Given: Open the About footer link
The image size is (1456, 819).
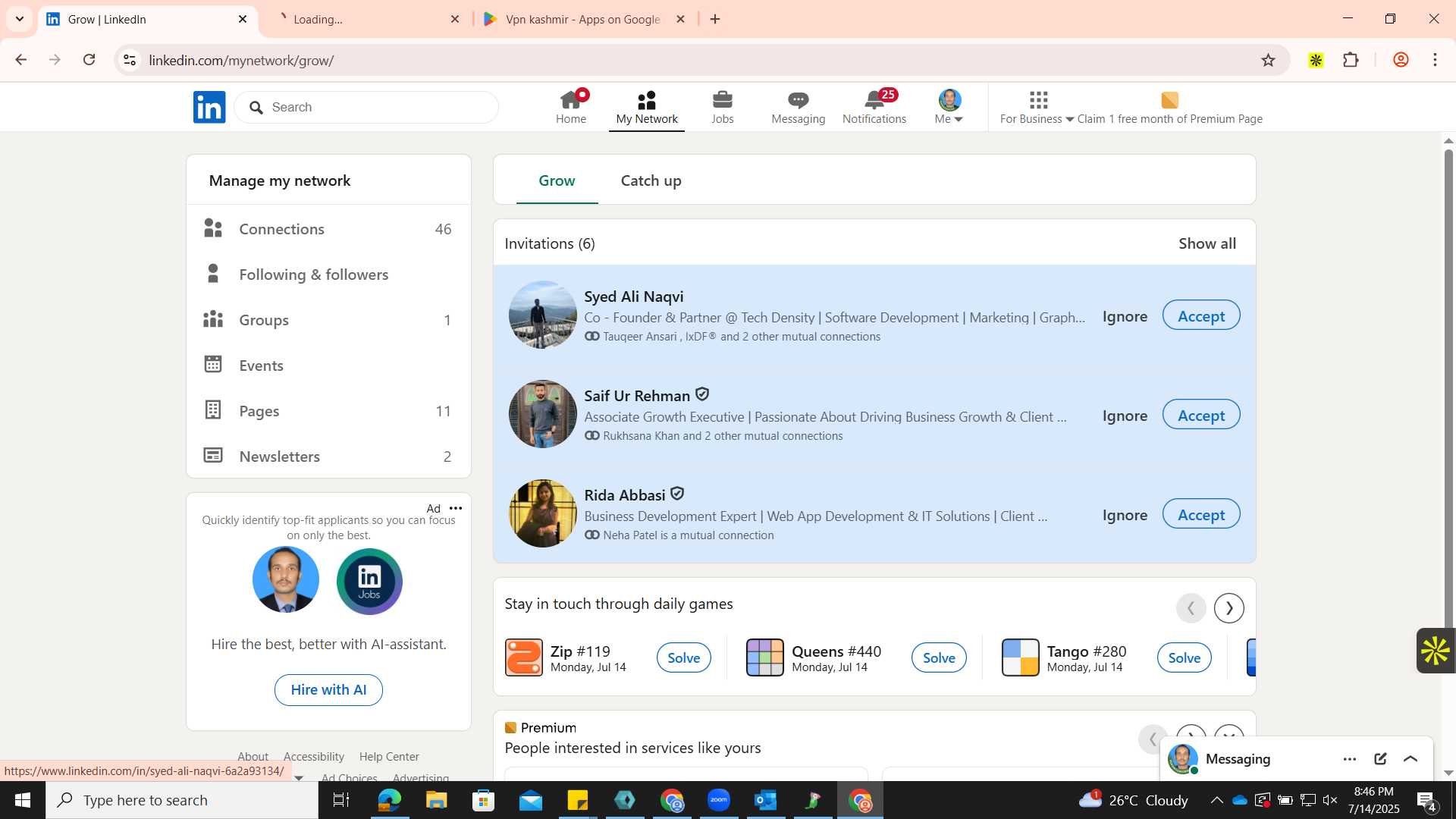Looking at the screenshot, I should click(x=253, y=757).
